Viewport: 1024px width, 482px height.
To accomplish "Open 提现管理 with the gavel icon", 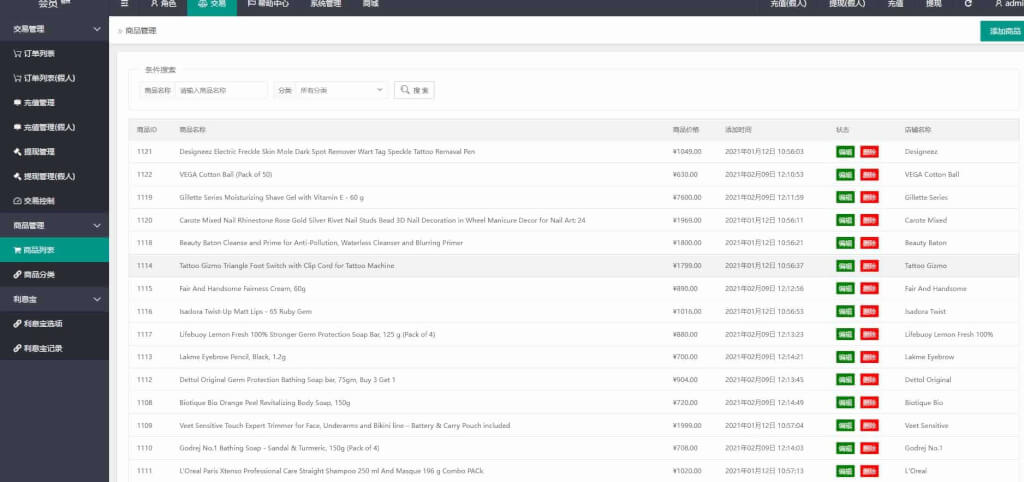I will pos(34,152).
